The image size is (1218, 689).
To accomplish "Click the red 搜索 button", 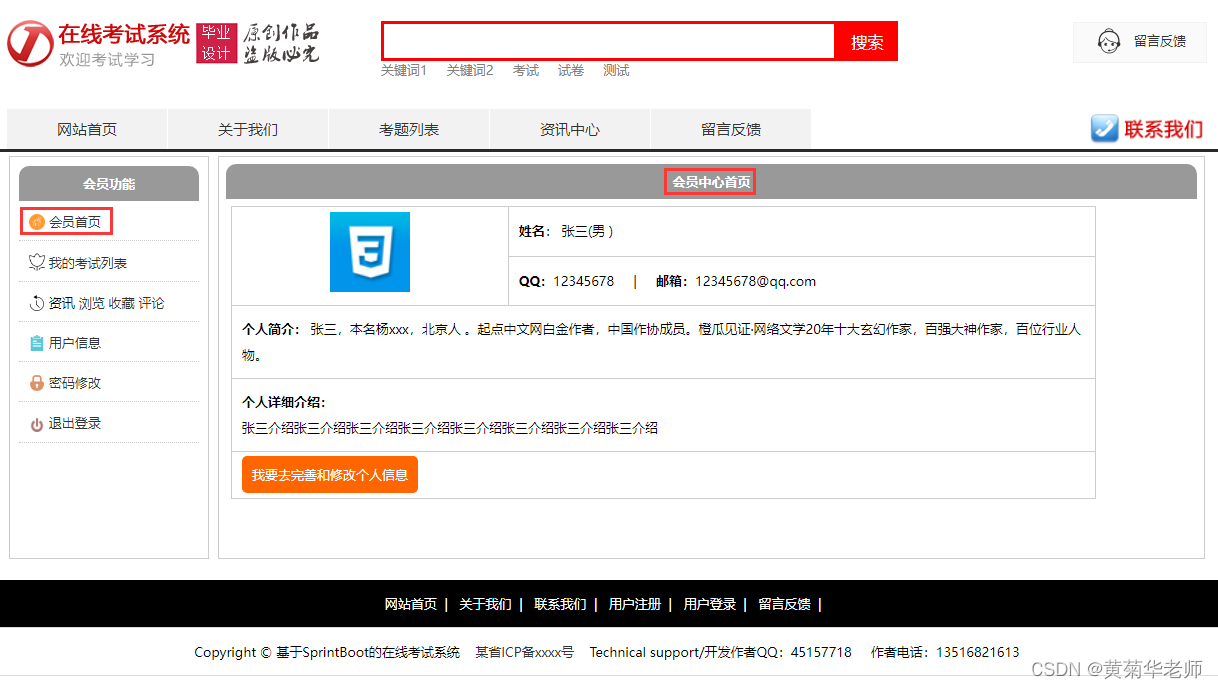I will coord(867,42).
